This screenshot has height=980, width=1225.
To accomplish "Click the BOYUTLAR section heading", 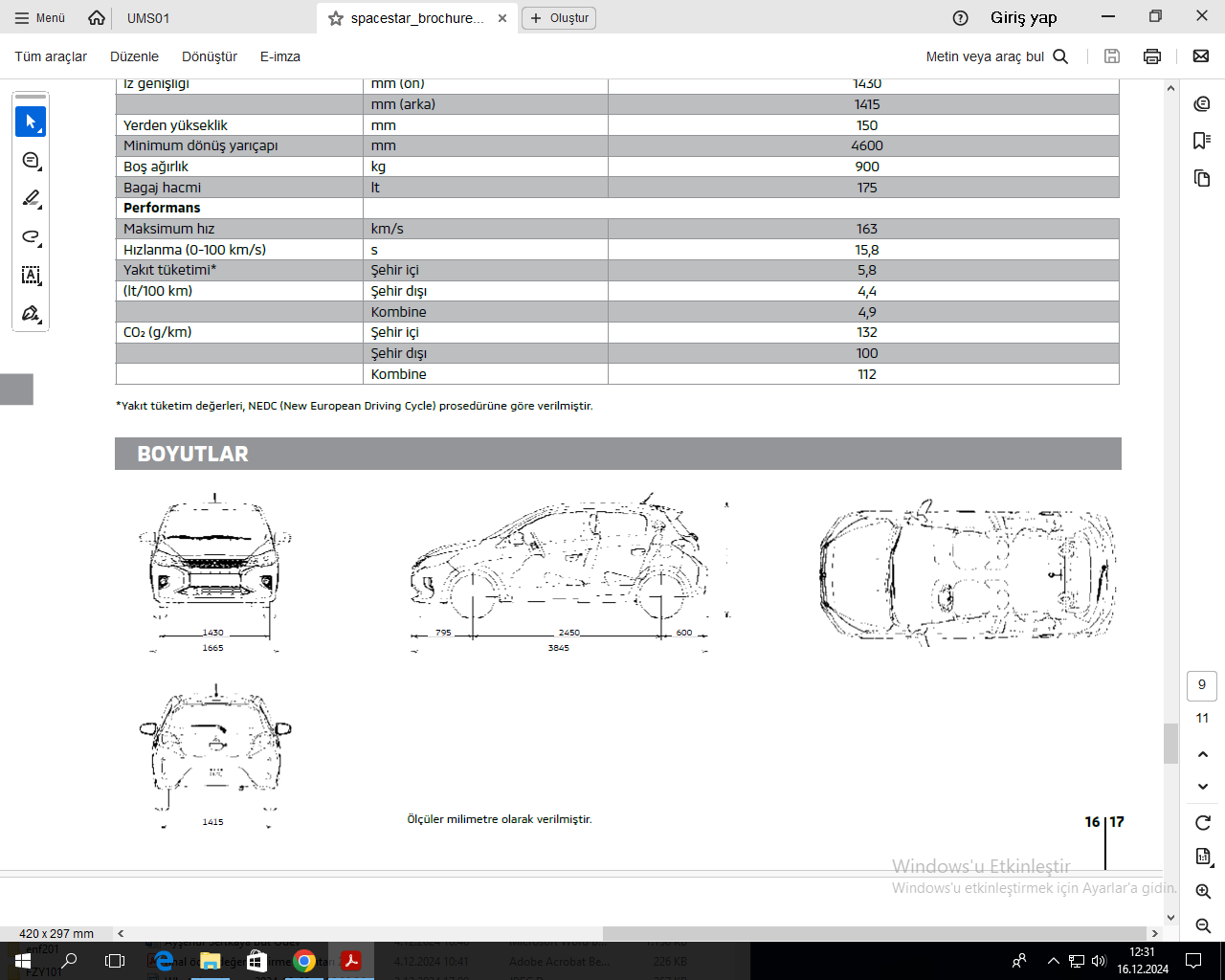I will [x=192, y=455].
